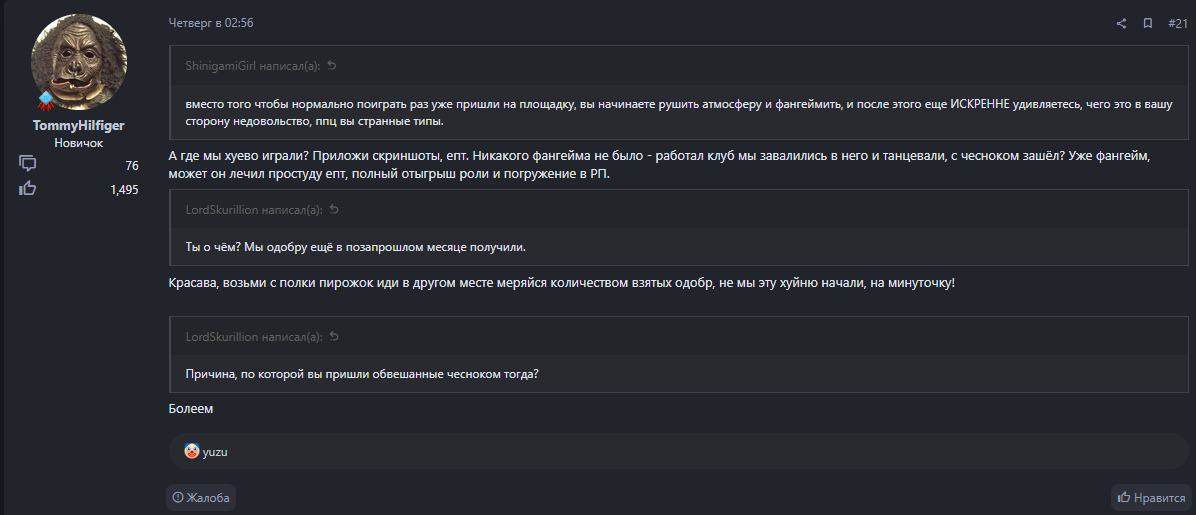Screen dimensions: 1196x515
Task: Click the share icon on the post
Action: tap(1121, 23)
